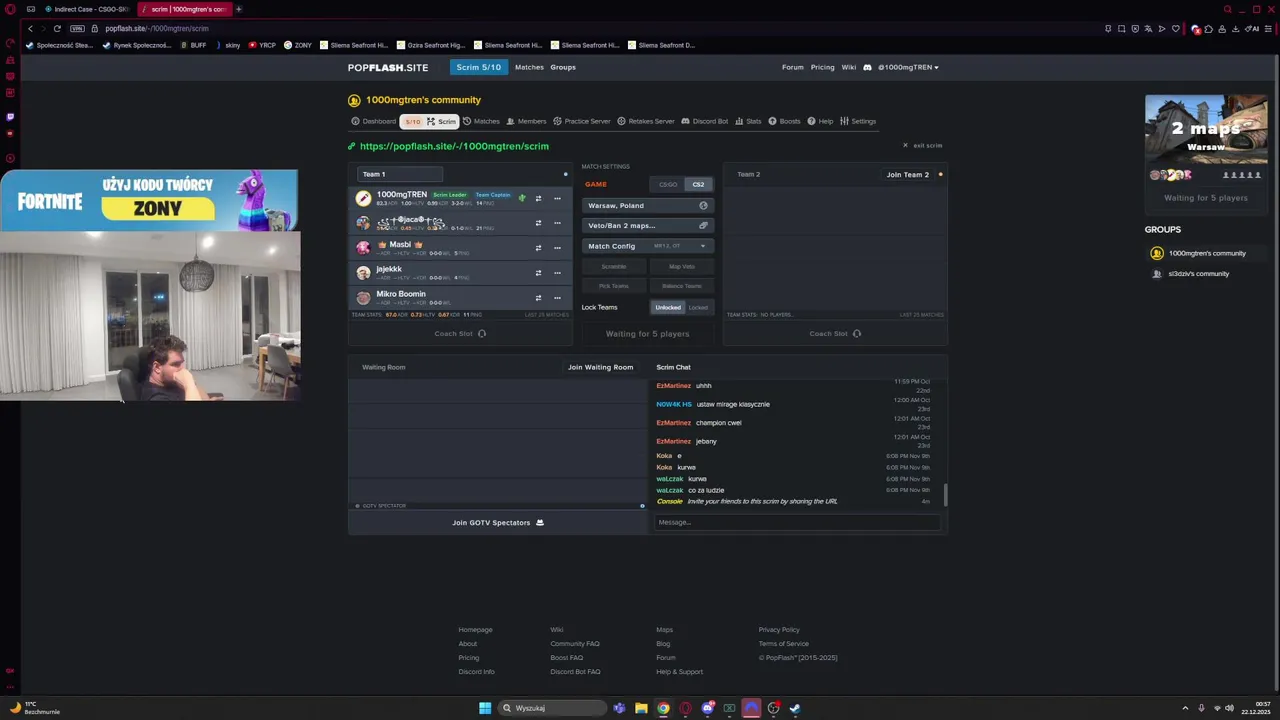
Task: Open the Boosts tab
Action: click(784, 121)
